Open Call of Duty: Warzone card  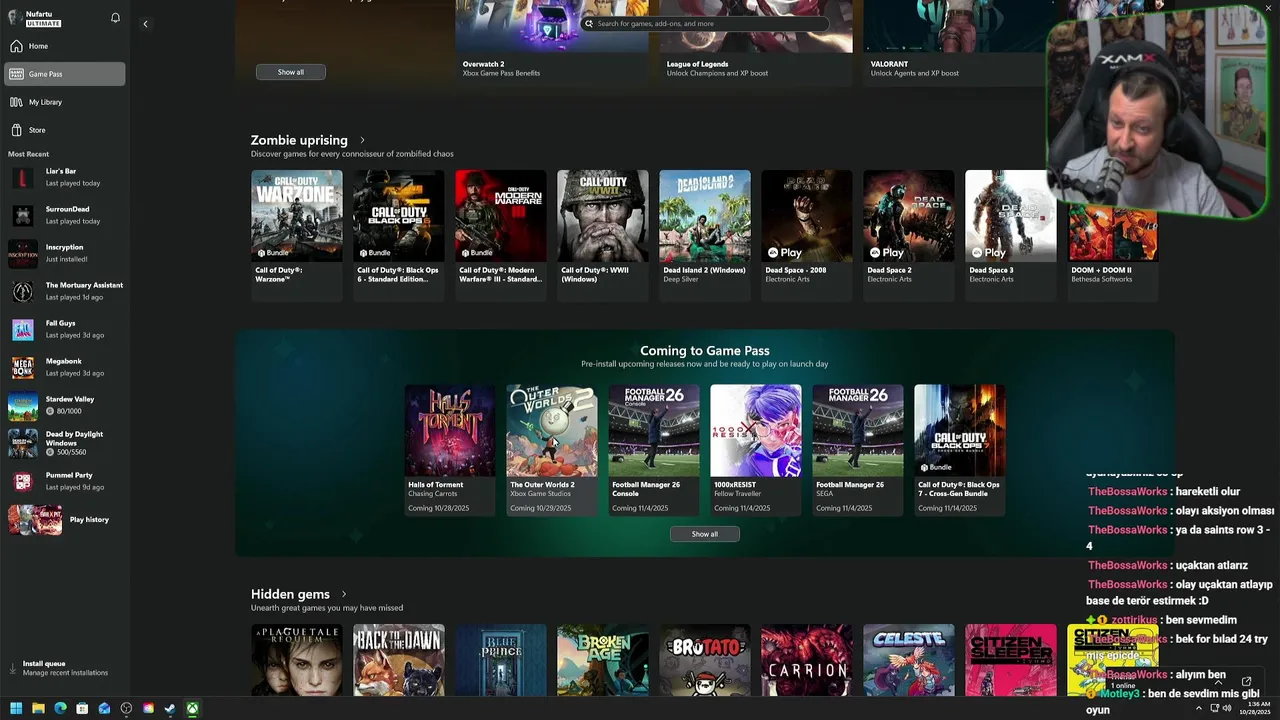pos(297,235)
